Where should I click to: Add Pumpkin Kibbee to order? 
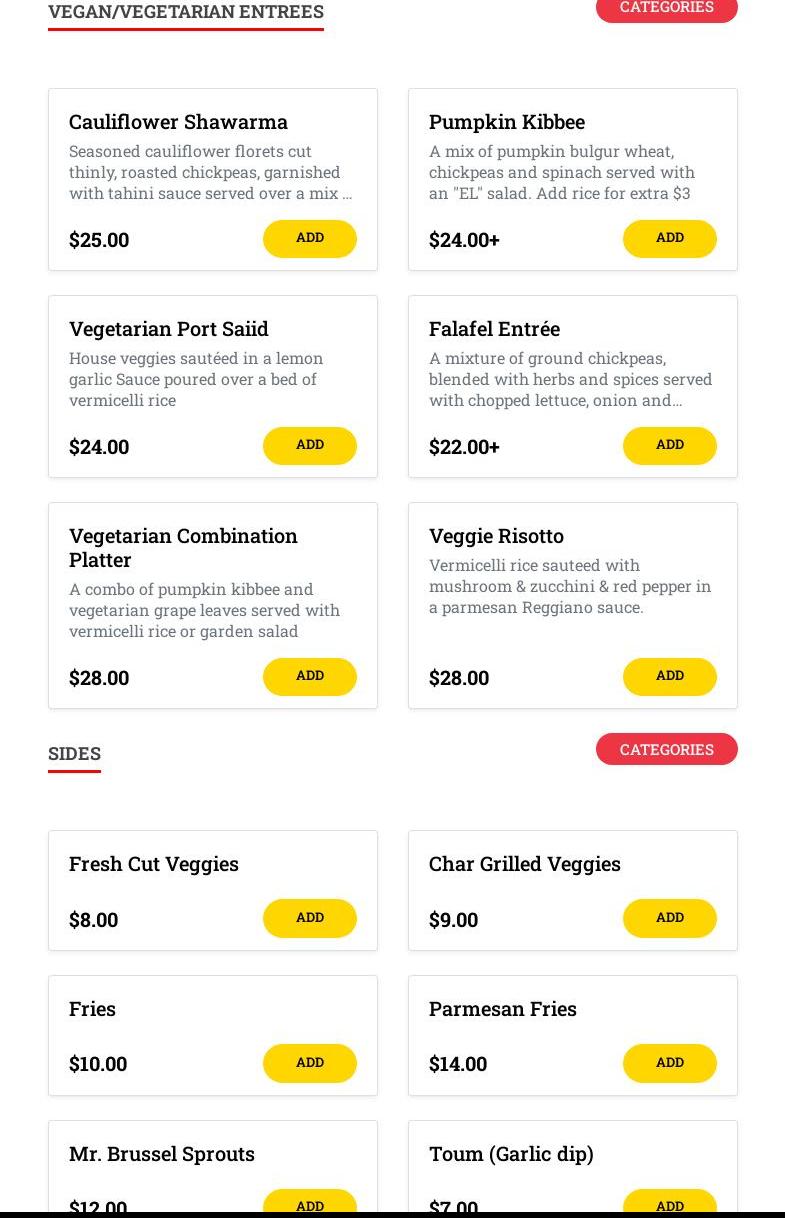point(670,239)
